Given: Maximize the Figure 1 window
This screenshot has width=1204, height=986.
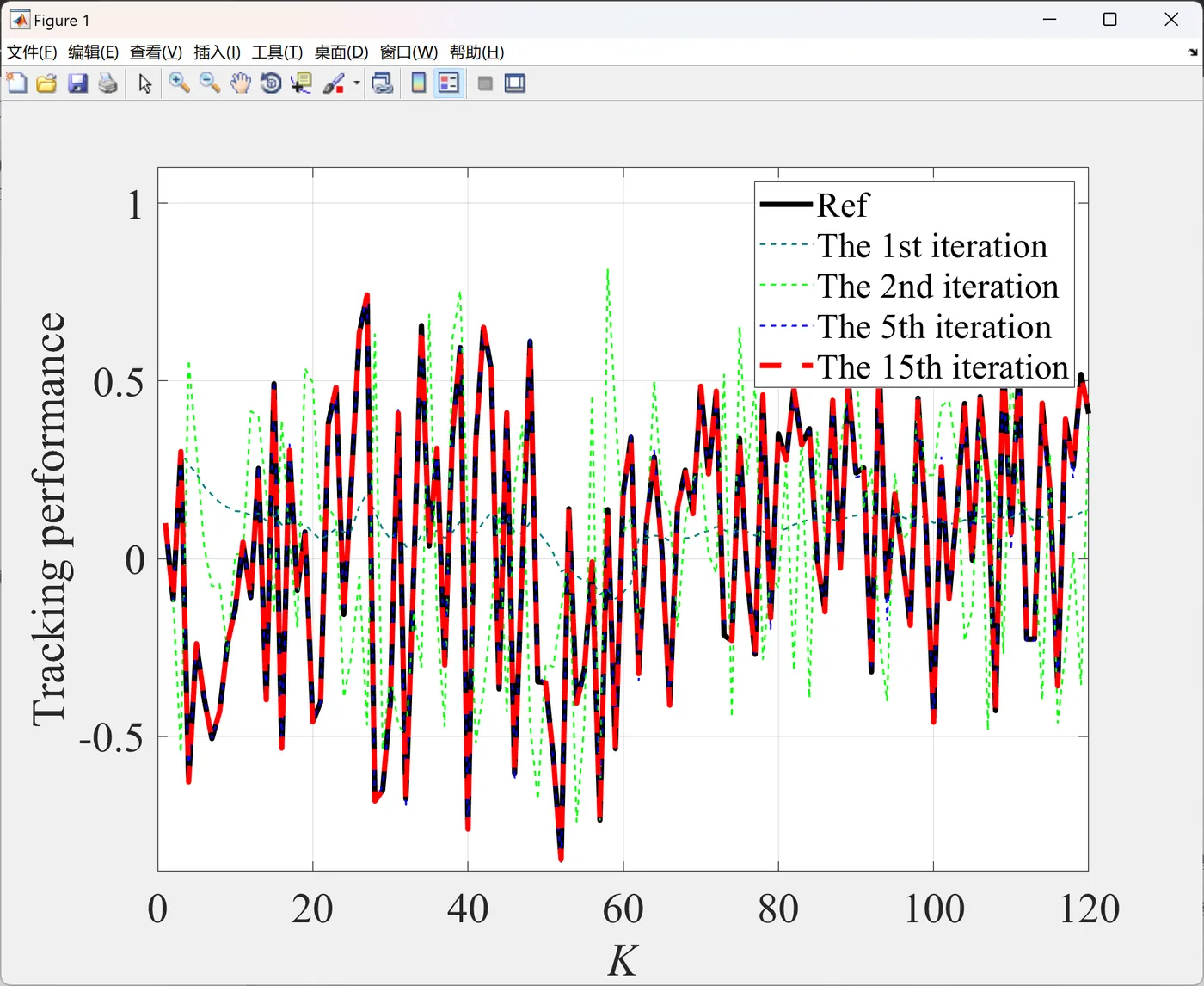Looking at the screenshot, I should coord(1110,19).
